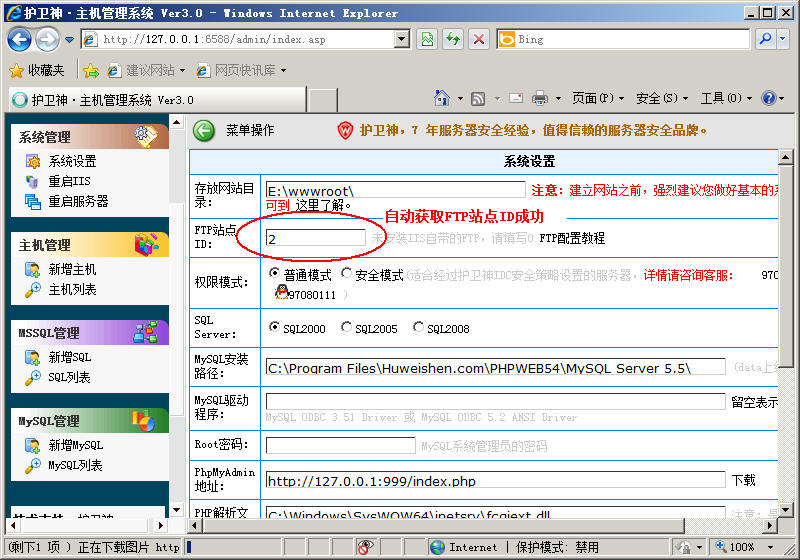Viewport: 800px width, 560px height.
Task: Open the IE home page icon
Action: pos(442,98)
